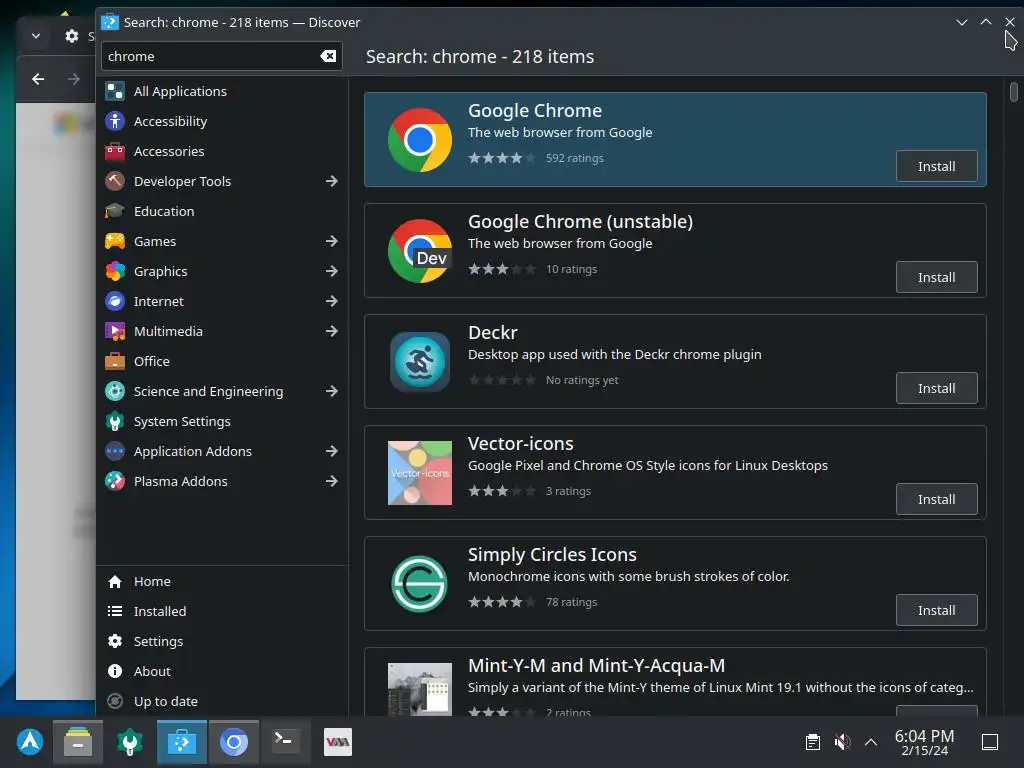Expand Internet subcategories arrow
The image size is (1024, 768).
pyautogui.click(x=332, y=302)
